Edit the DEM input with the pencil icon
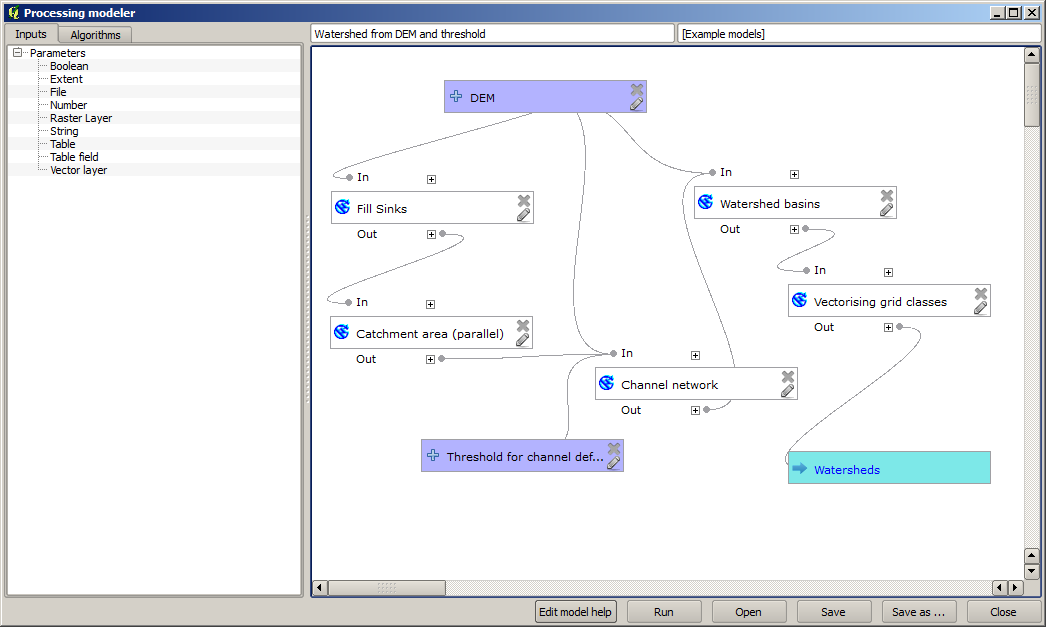 (x=637, y=104)
